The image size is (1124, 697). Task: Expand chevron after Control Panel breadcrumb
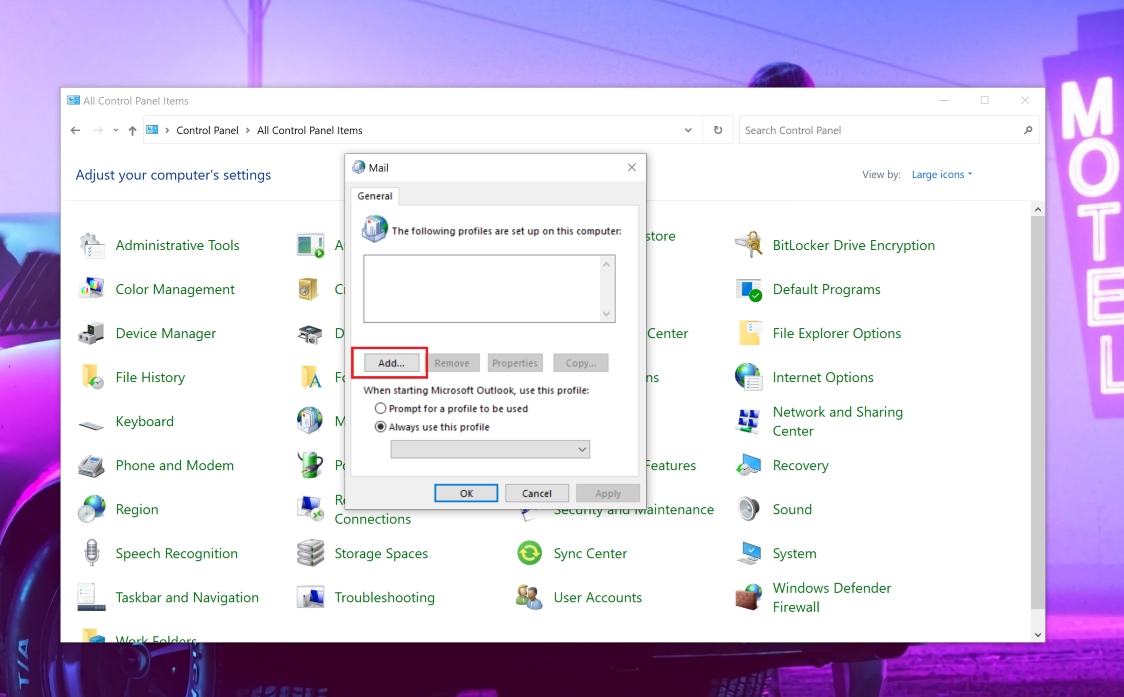pyautogui.click(x=247, y=130)
